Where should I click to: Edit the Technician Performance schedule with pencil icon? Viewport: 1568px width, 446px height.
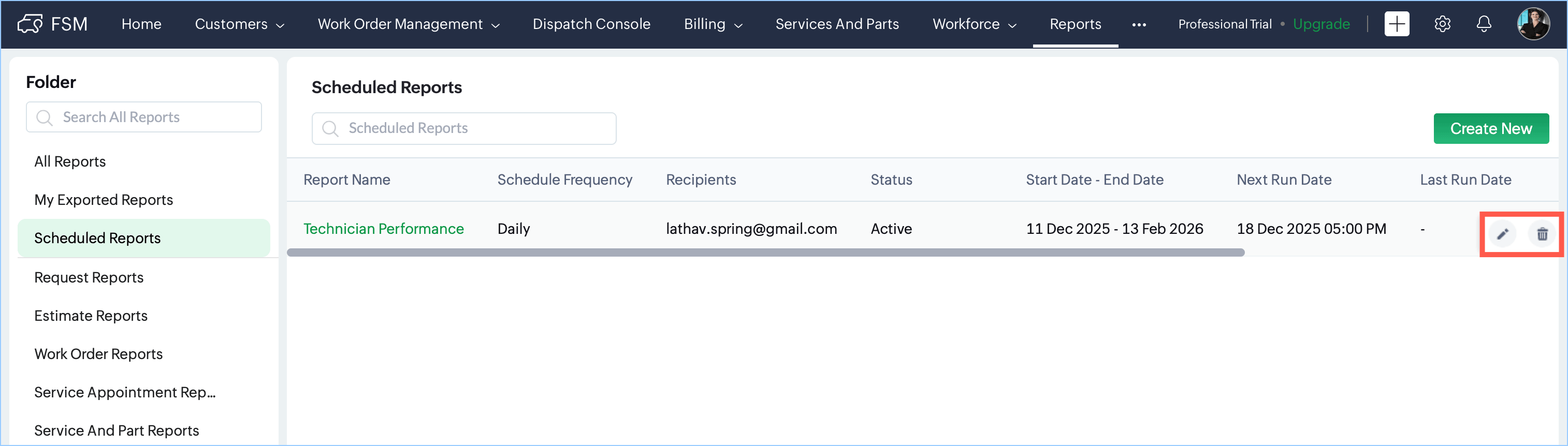click(1502, 234)
